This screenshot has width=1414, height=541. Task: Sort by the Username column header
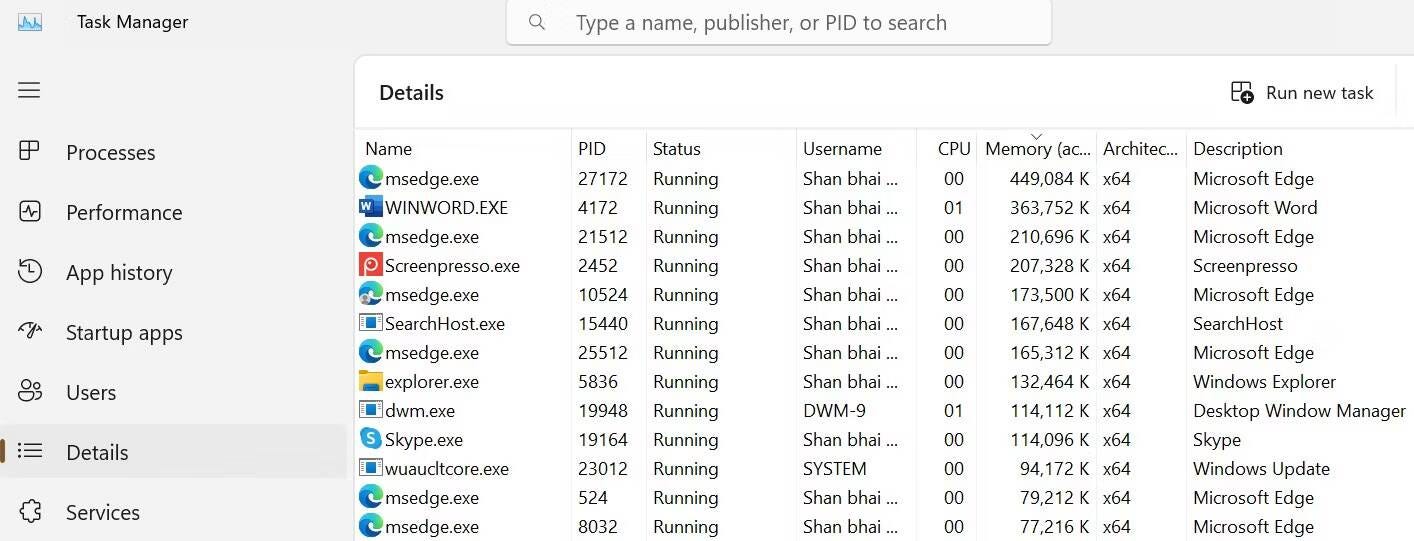(856, 148)
